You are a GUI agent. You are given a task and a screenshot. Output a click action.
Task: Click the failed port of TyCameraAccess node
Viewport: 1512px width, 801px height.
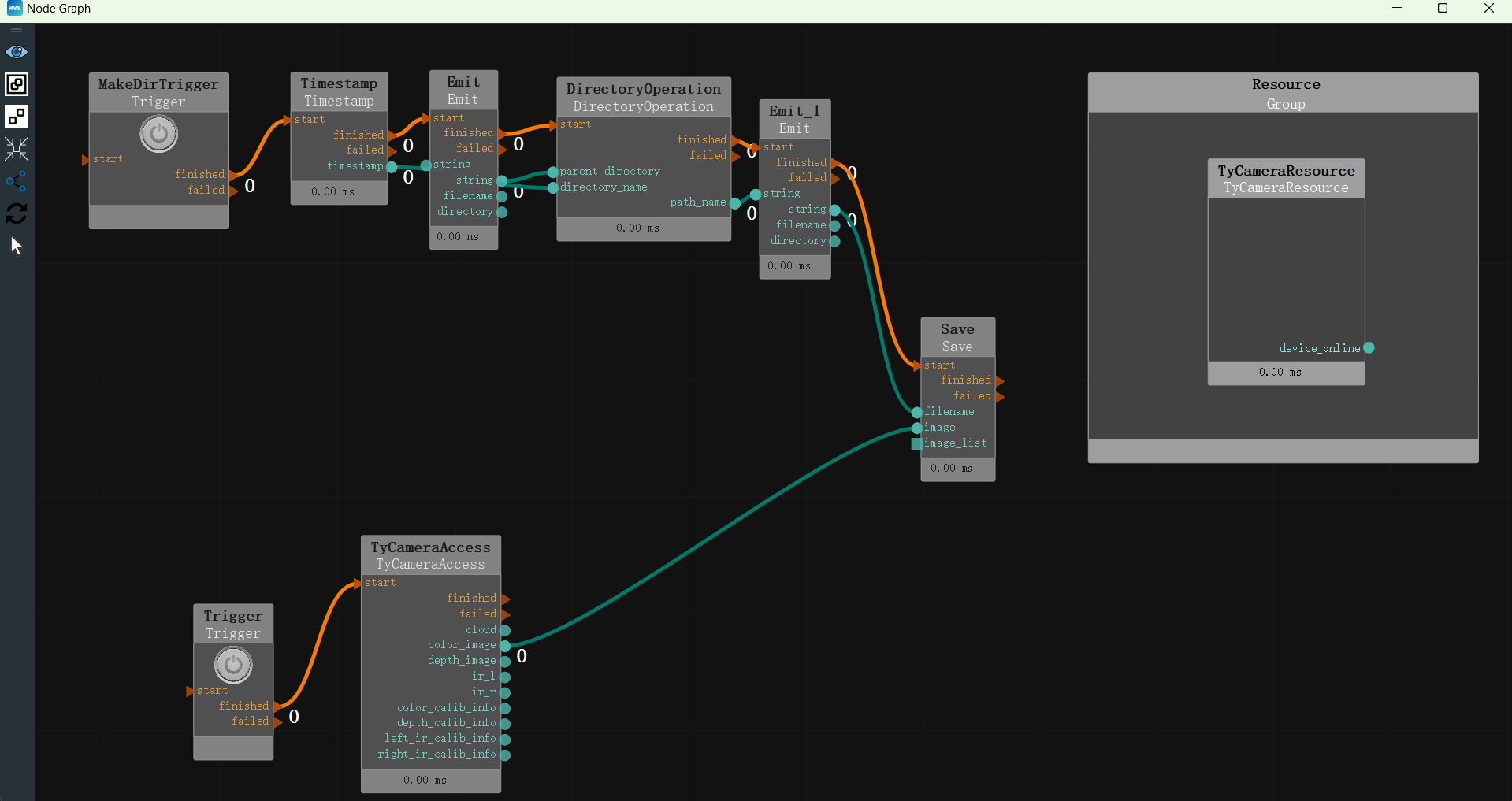tap(506, 614)
